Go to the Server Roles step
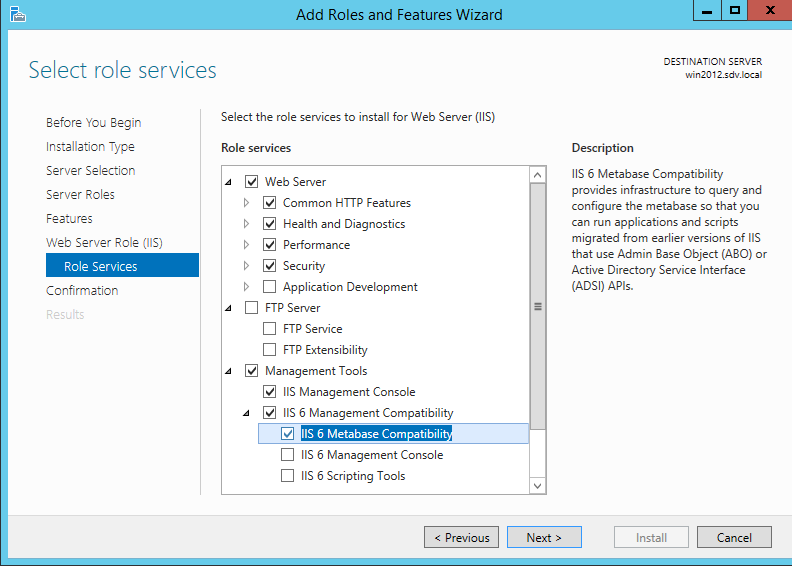This screenshot has width=792, height=566. (x=80, y=195)
